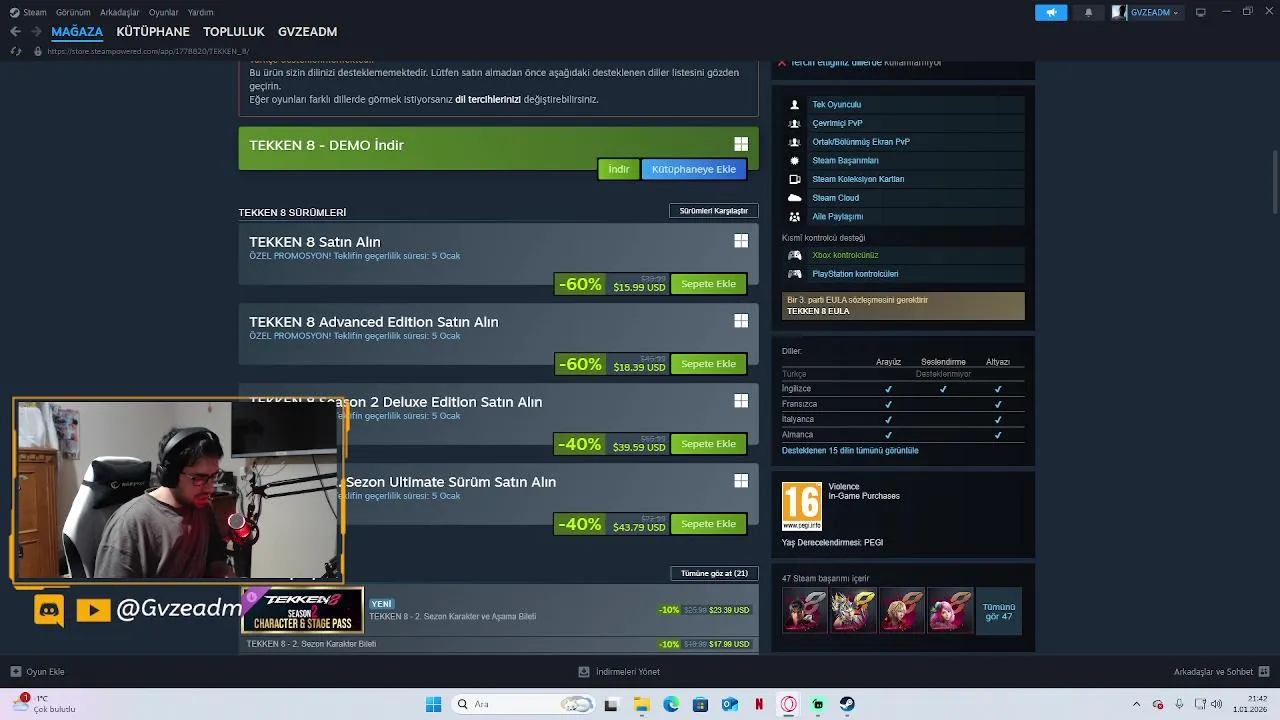The height and width of the screenshot is (720, 1280).
Task: Add TEKKEN 8 $15.99 to cart
Action: (708, 284)
